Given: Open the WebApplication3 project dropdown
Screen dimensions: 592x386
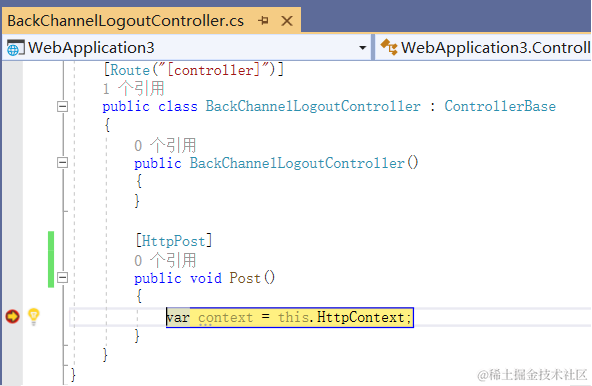Looking at the screenshot, I should pyautogui.click(x=362, y=48).
